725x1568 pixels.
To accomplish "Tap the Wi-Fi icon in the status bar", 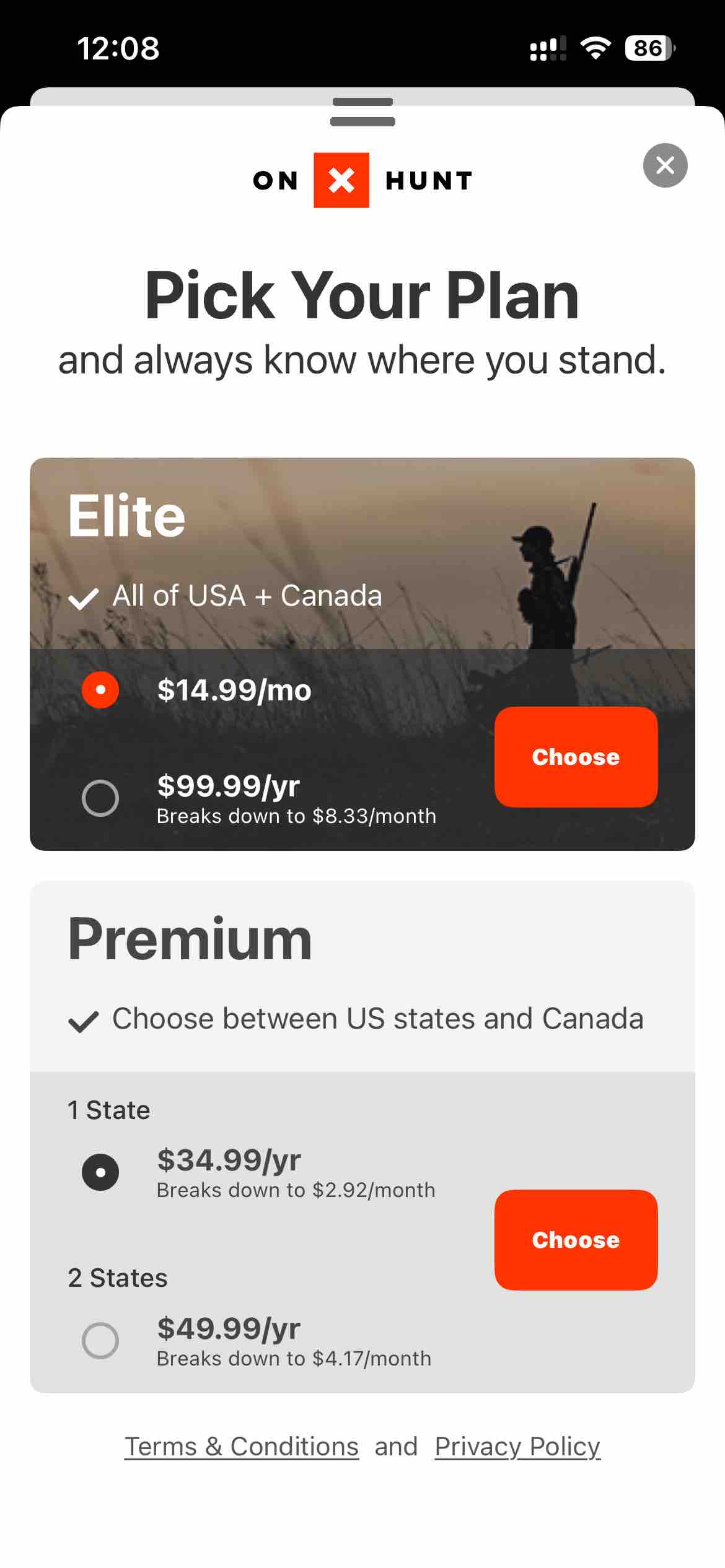I will (595, 48).
